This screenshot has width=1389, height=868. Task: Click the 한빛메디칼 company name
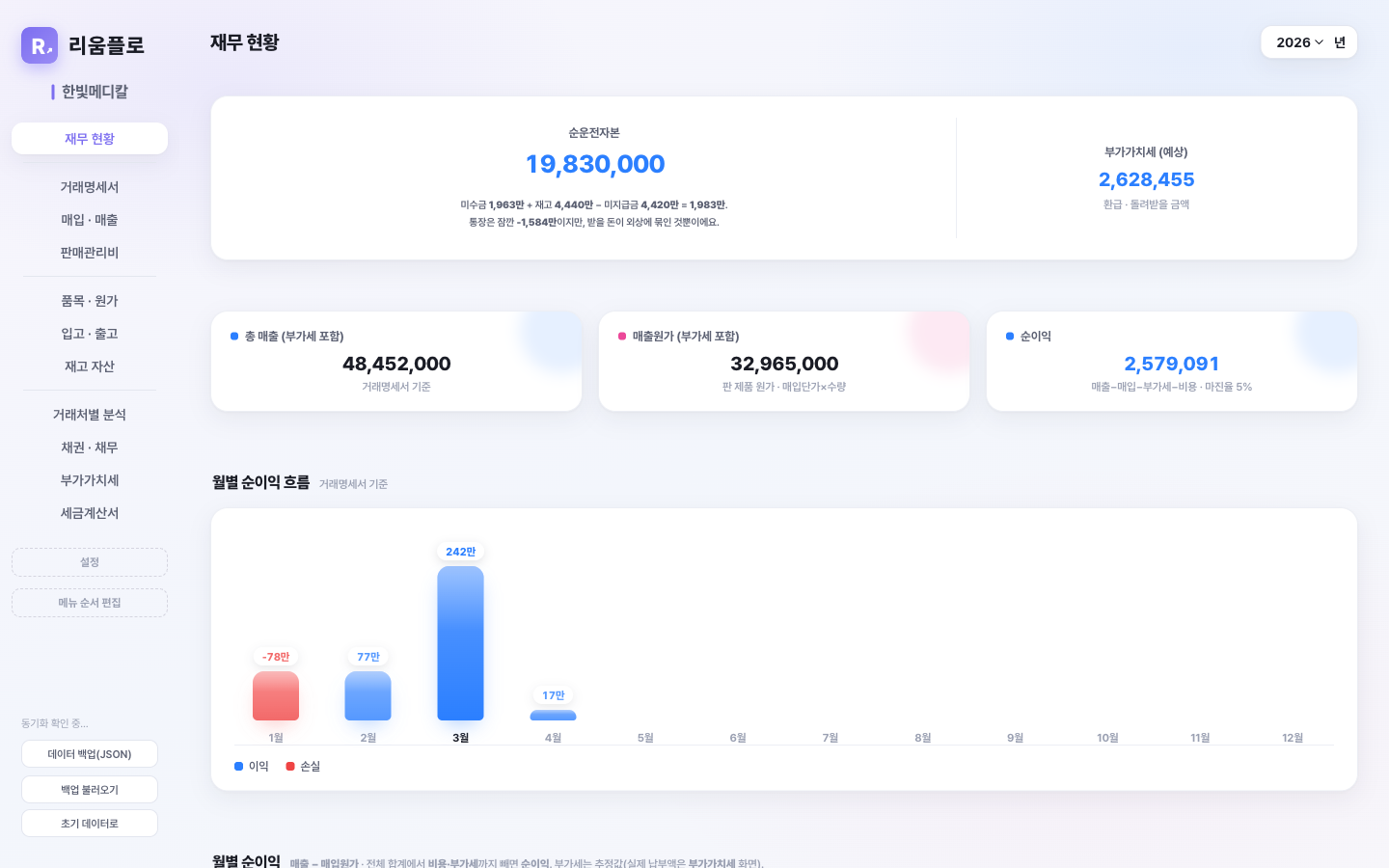[95, 92]
